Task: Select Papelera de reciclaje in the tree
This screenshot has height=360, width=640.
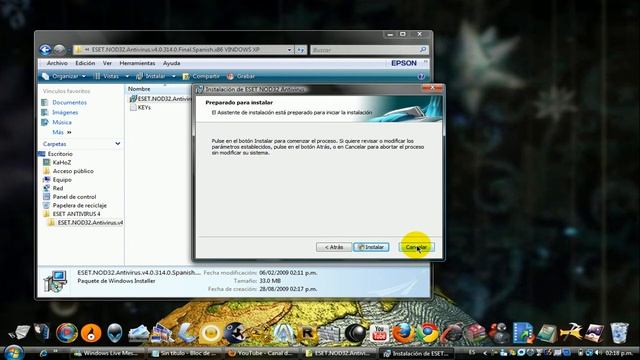Action: click(80, 205)
